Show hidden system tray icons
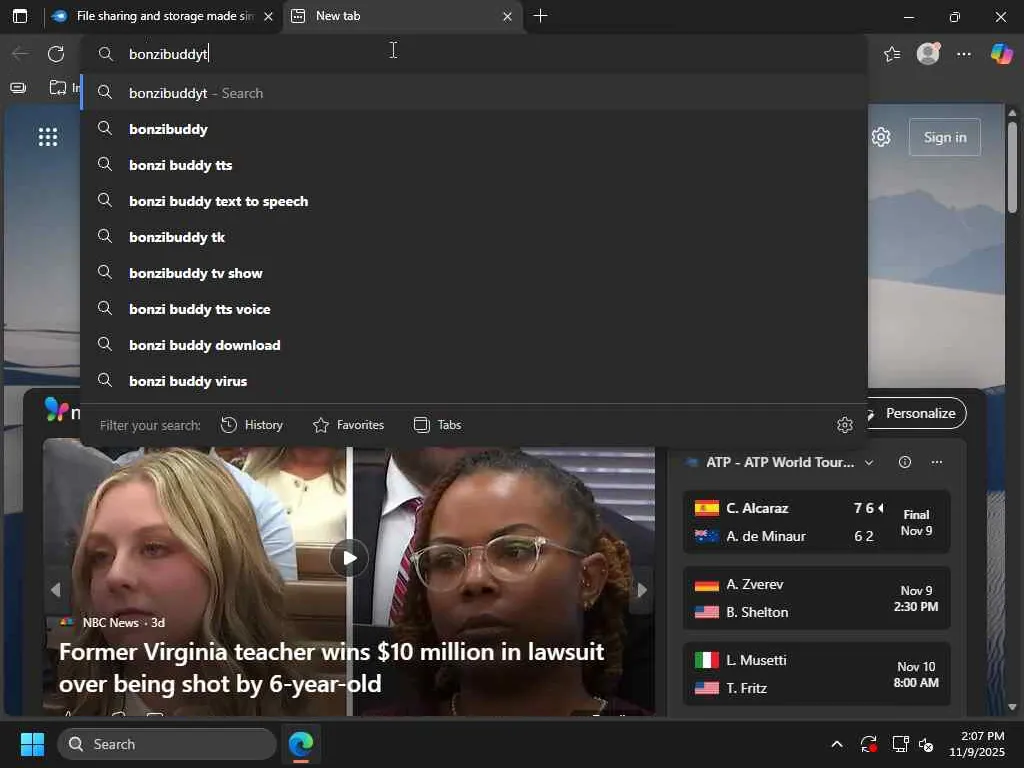 pyautogui.click(x=837, y=744)
